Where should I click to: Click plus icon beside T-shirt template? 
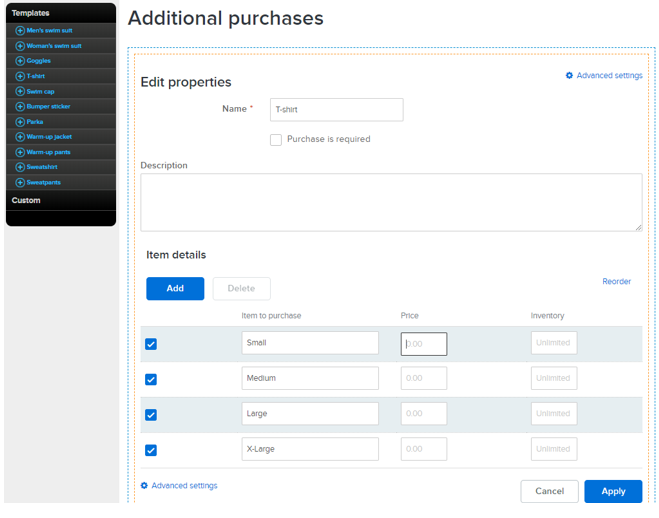(x=20, y=76)
